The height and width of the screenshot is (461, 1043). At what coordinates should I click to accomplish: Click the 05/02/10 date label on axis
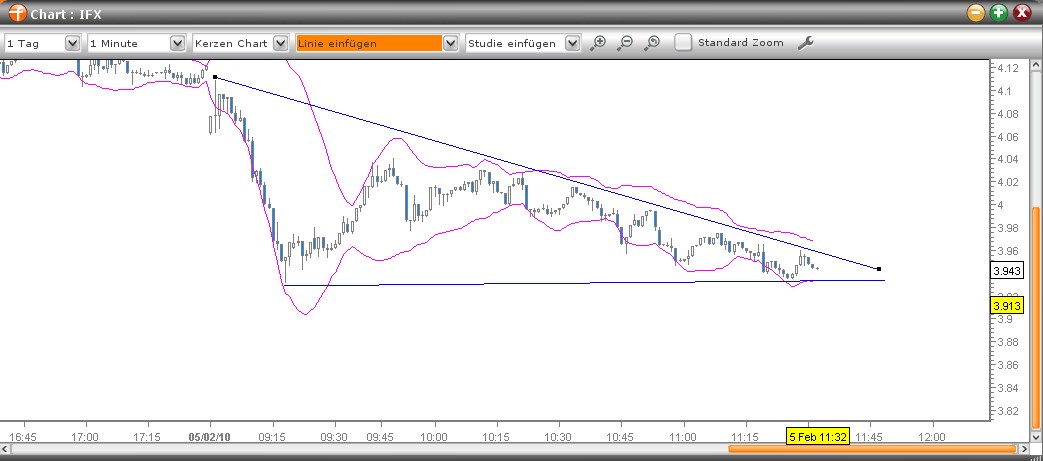pos(210,437)
